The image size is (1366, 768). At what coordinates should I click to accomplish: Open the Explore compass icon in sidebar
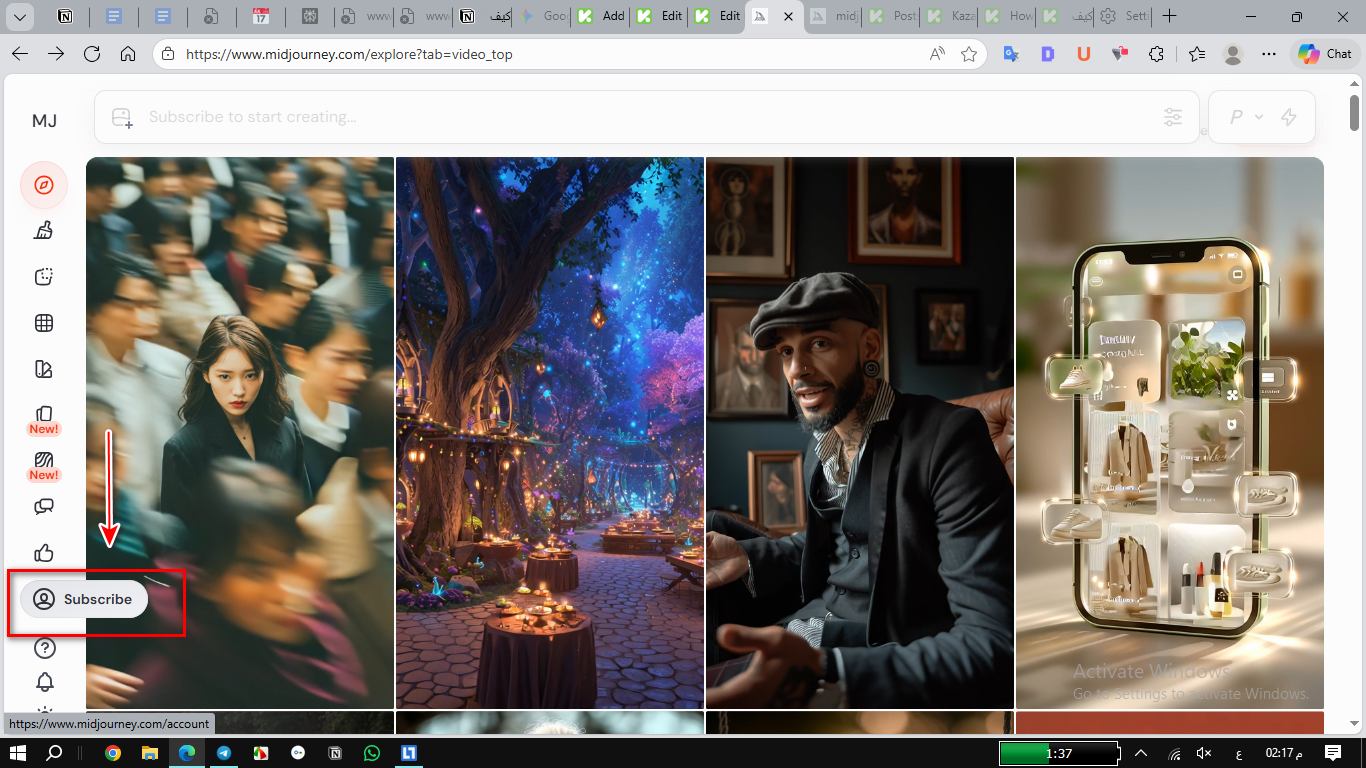pos(43,185)
